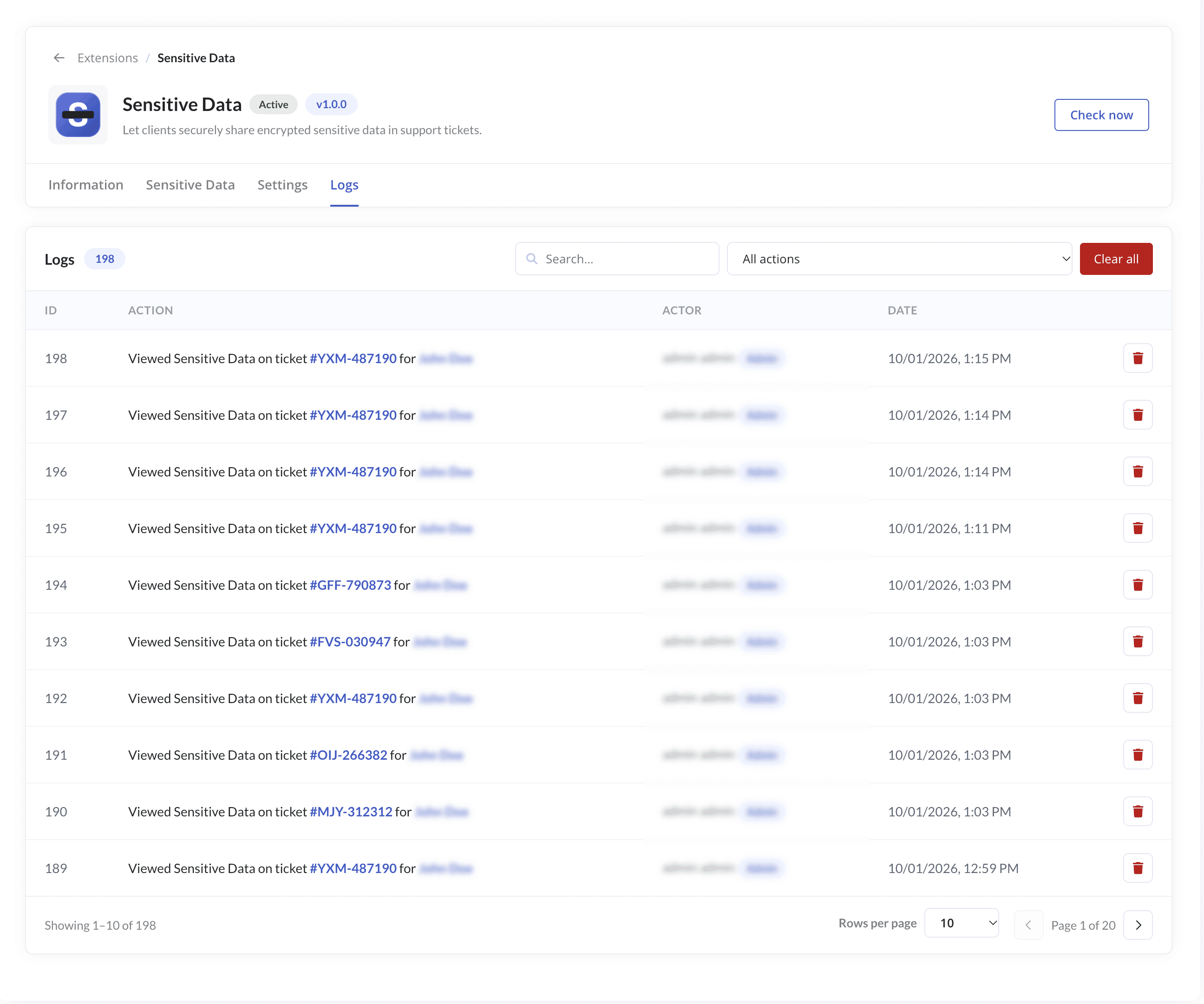1204x1004 pixels.
Task: Open ticket #YXM-487190 in log 198
Action: click(353, 359)
